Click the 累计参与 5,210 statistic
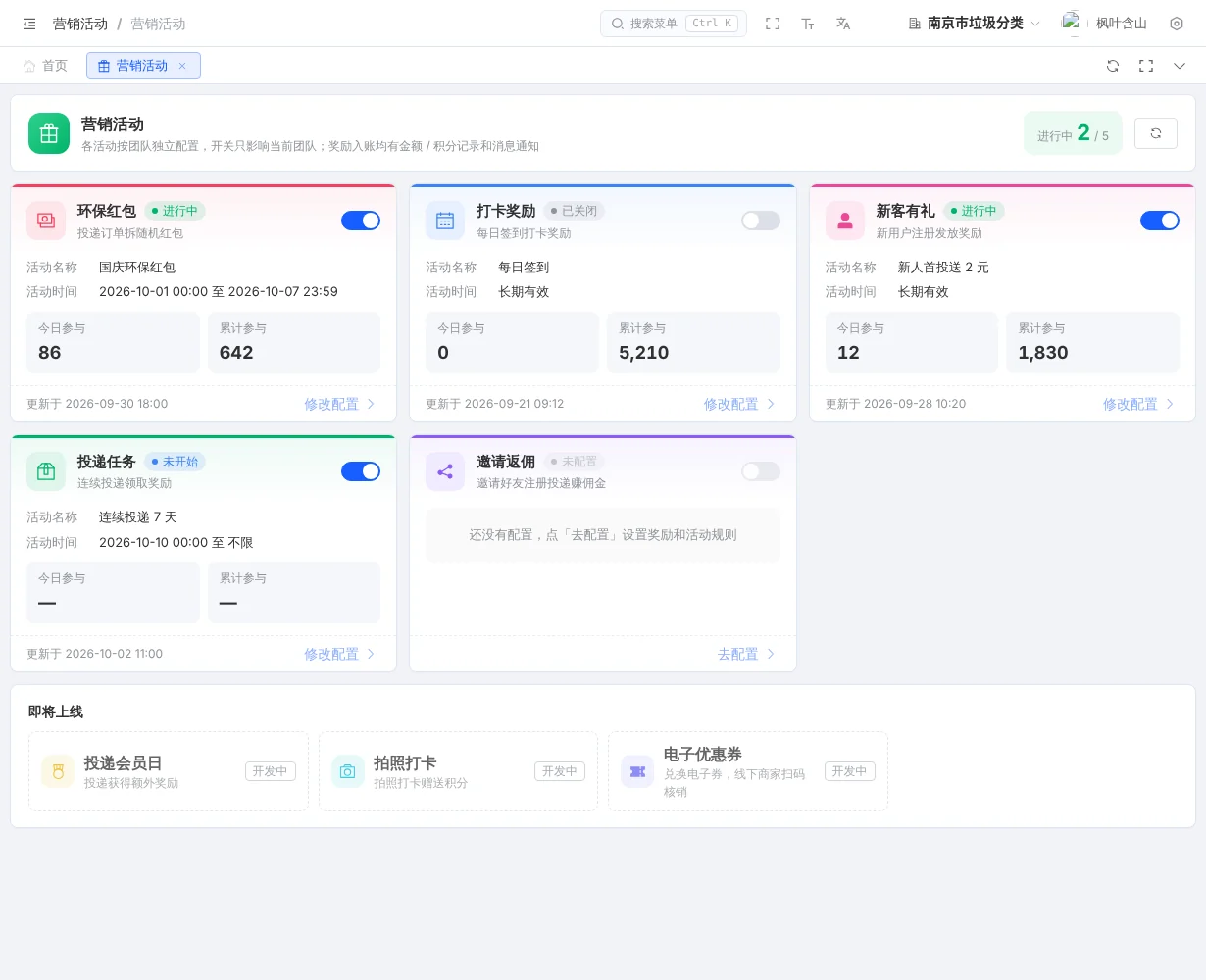 [x=694, y=342]
